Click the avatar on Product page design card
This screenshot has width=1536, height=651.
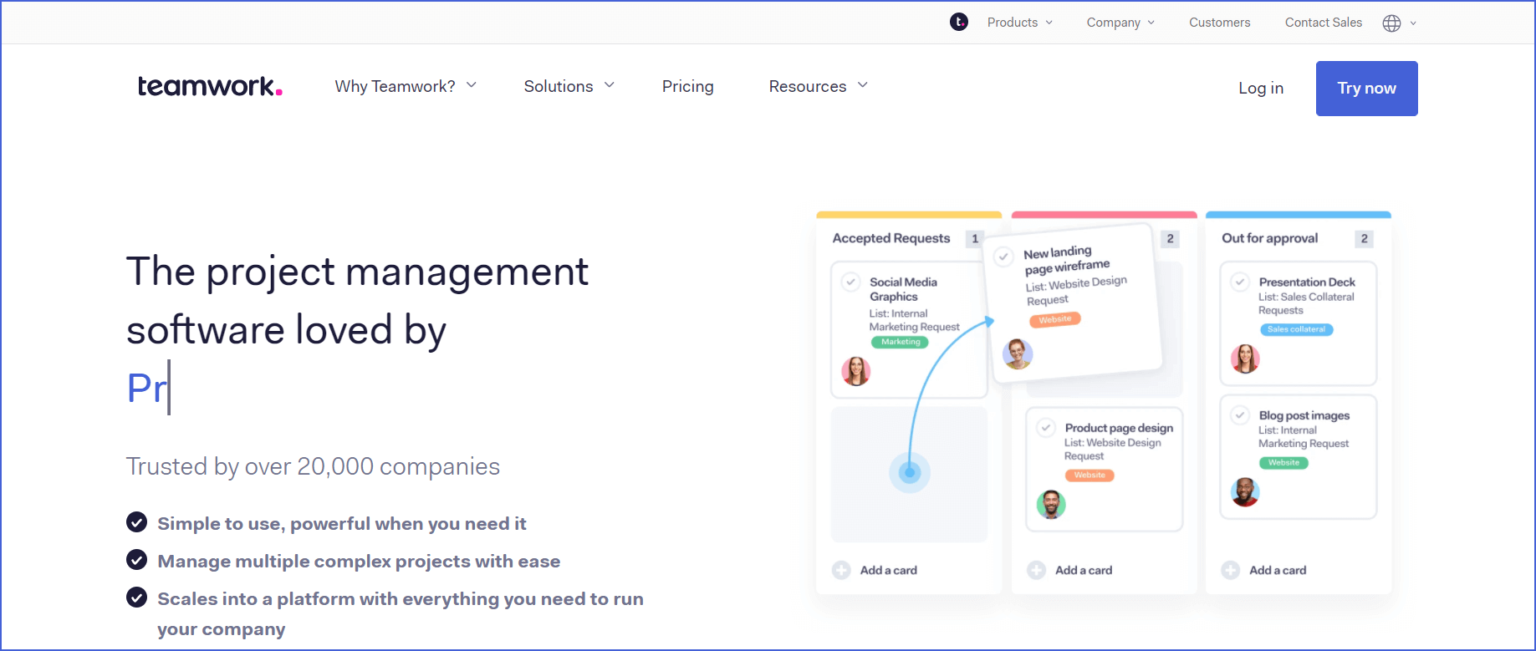[1051, 504]
